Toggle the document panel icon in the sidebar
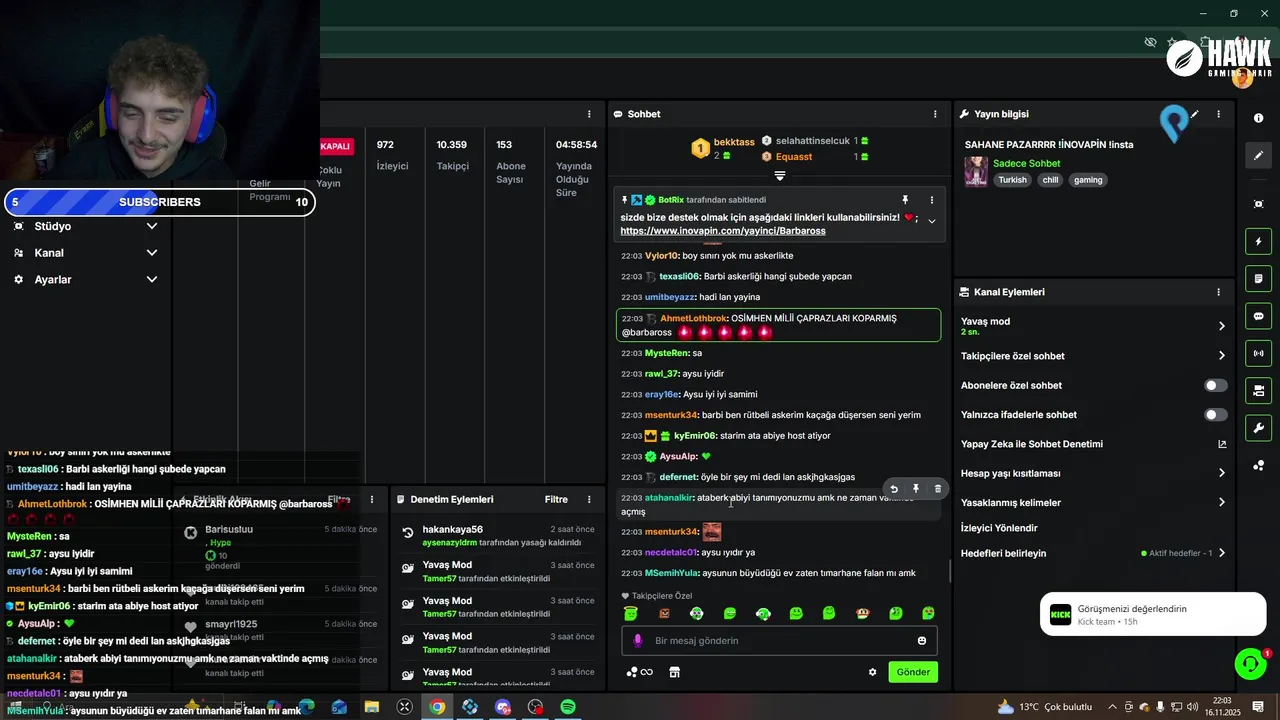Screen dimensions: 1280x720 [1258, 278]
